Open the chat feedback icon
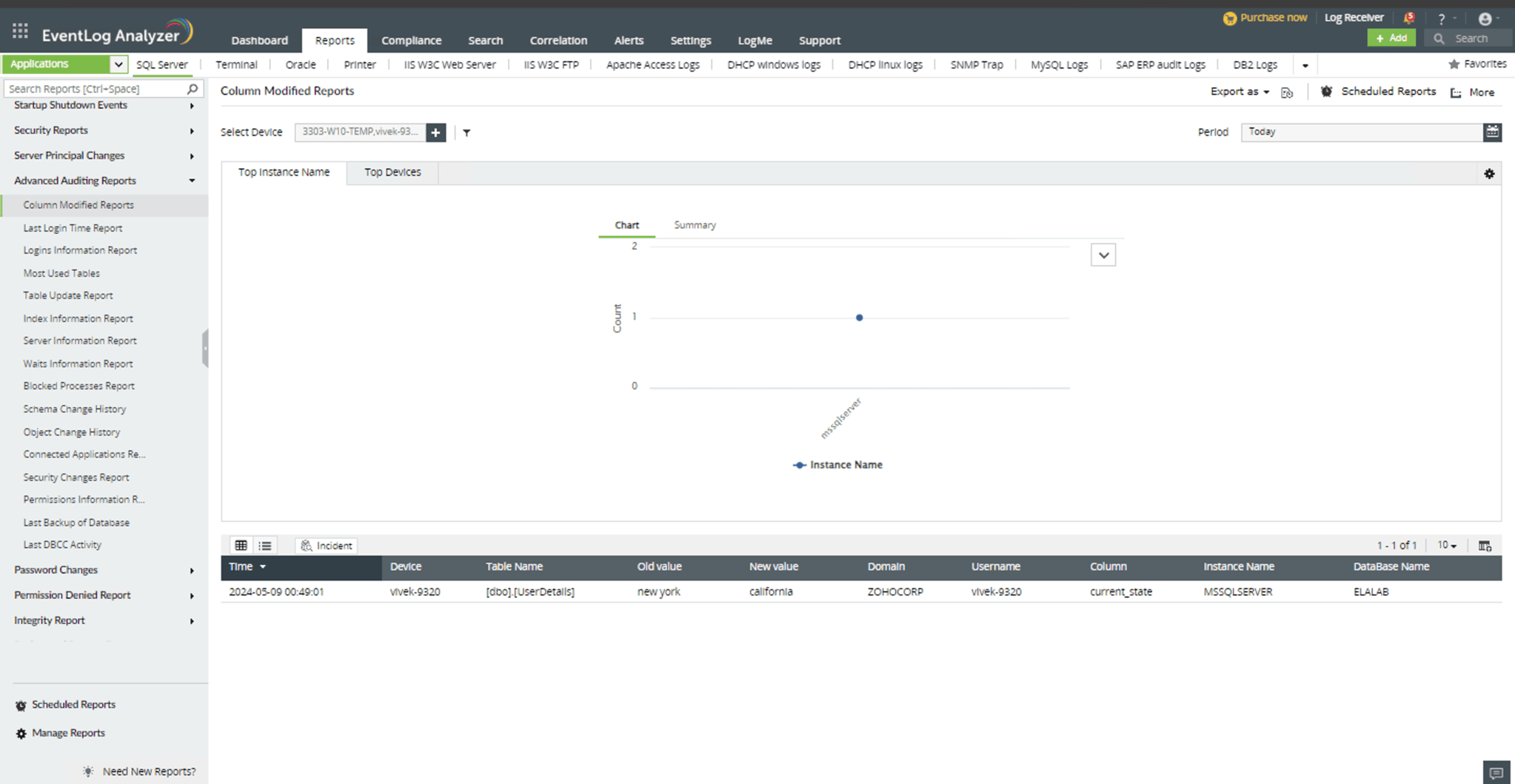1515x784 pixels. click(x=1496, y=772)
